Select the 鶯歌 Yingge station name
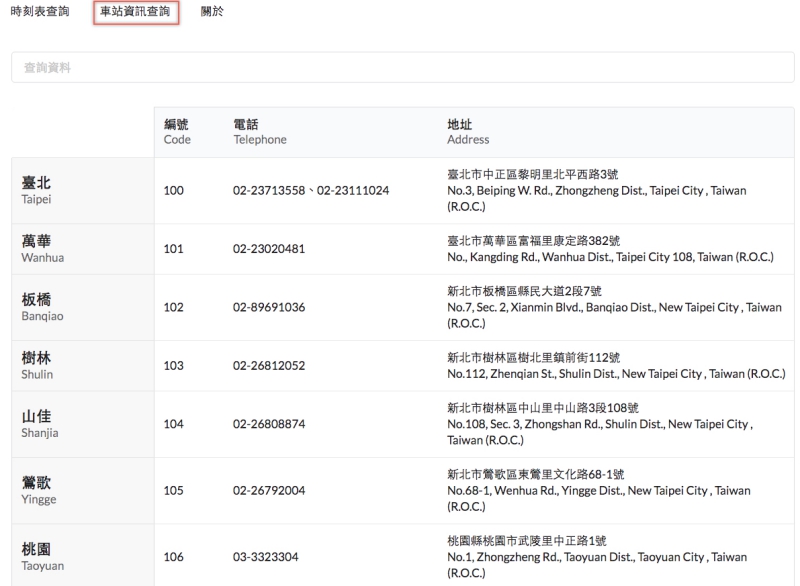Image resolution: width=800 pixels, height=586 pixels. [x=38, y=490]
